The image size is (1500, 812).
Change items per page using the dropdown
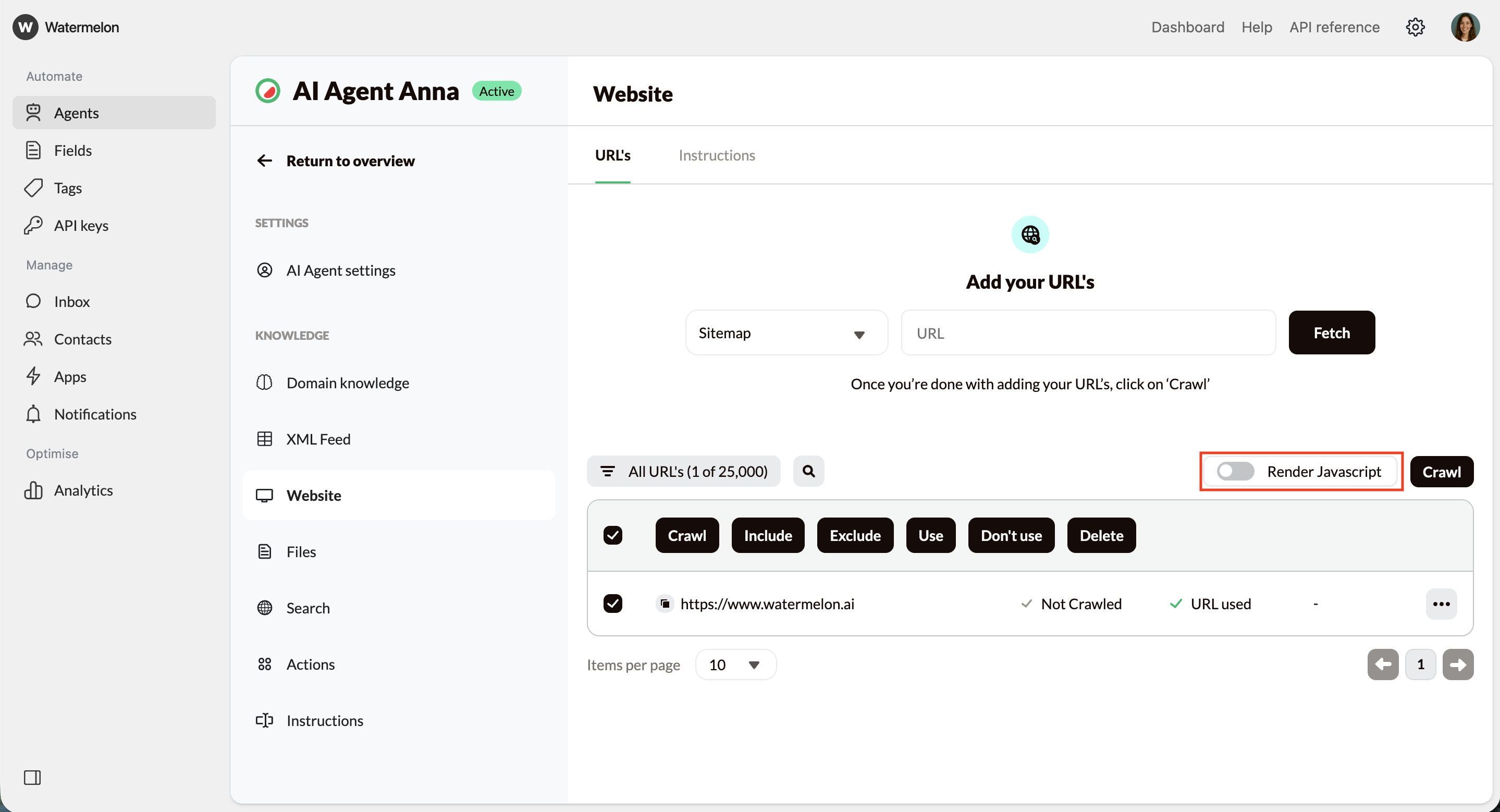(735, 664)
